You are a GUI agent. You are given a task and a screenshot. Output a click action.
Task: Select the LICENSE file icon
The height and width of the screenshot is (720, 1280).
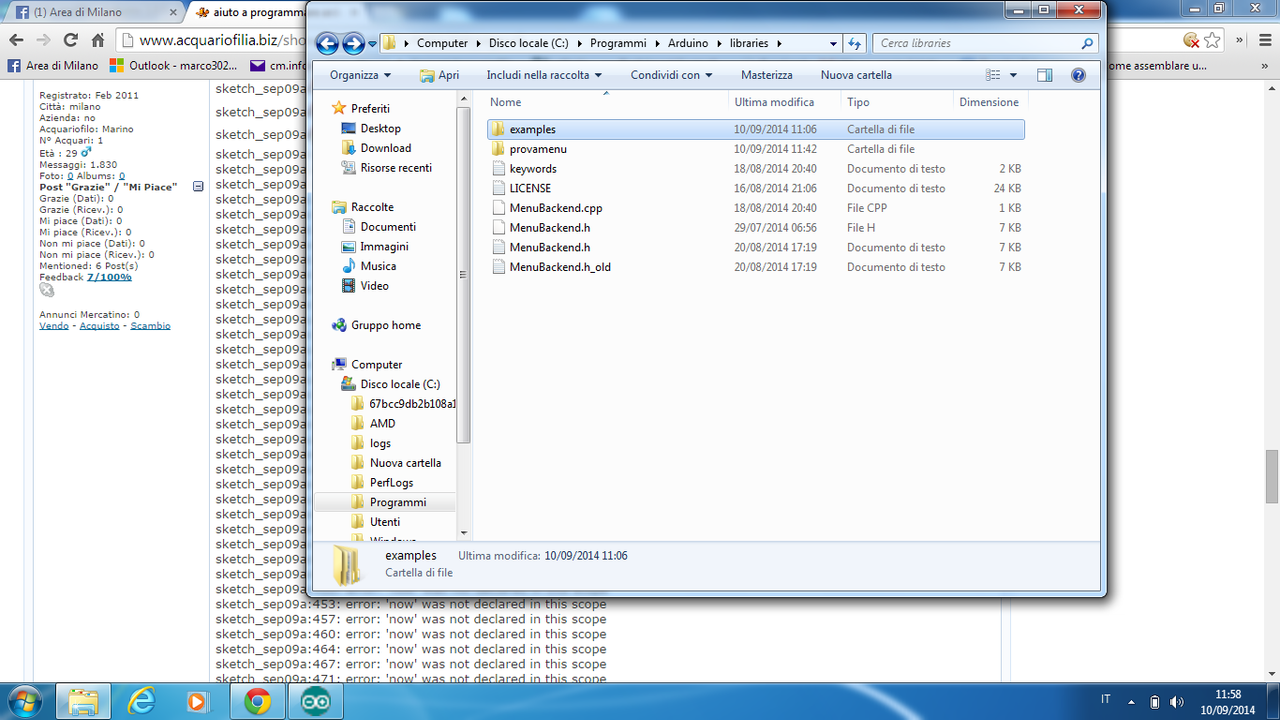[500, 188]
